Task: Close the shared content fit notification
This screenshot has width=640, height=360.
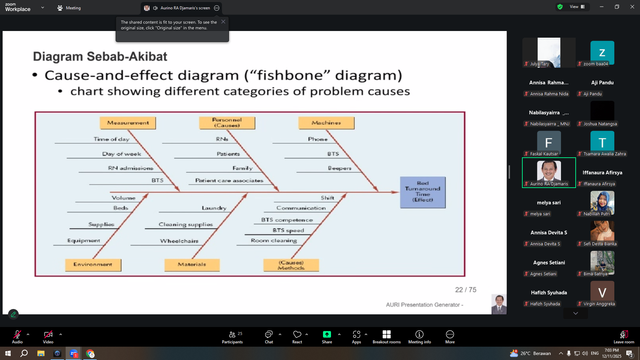Action: pyautogui.click(x=223, y=22)
